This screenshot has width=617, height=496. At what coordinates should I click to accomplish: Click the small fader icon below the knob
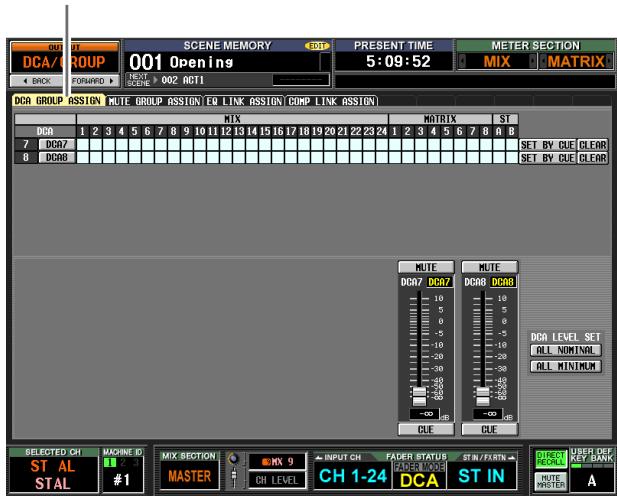tap(234, 478)
